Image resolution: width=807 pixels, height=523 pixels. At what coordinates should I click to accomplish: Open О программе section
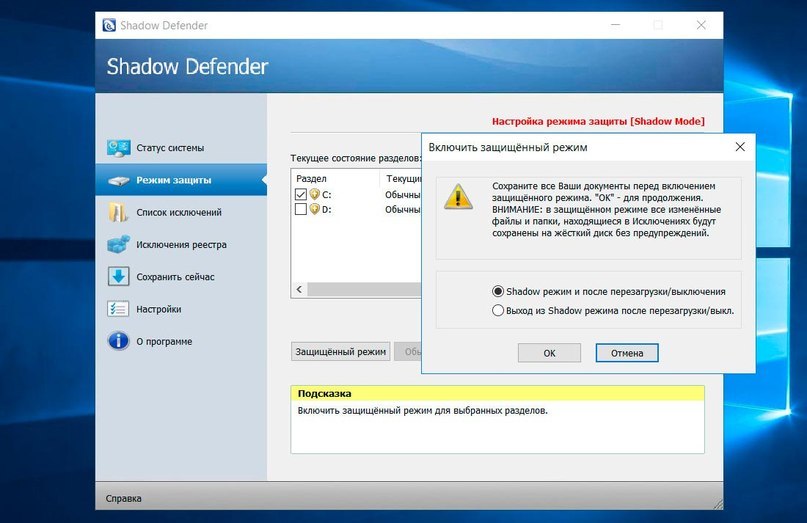point(181,341)
